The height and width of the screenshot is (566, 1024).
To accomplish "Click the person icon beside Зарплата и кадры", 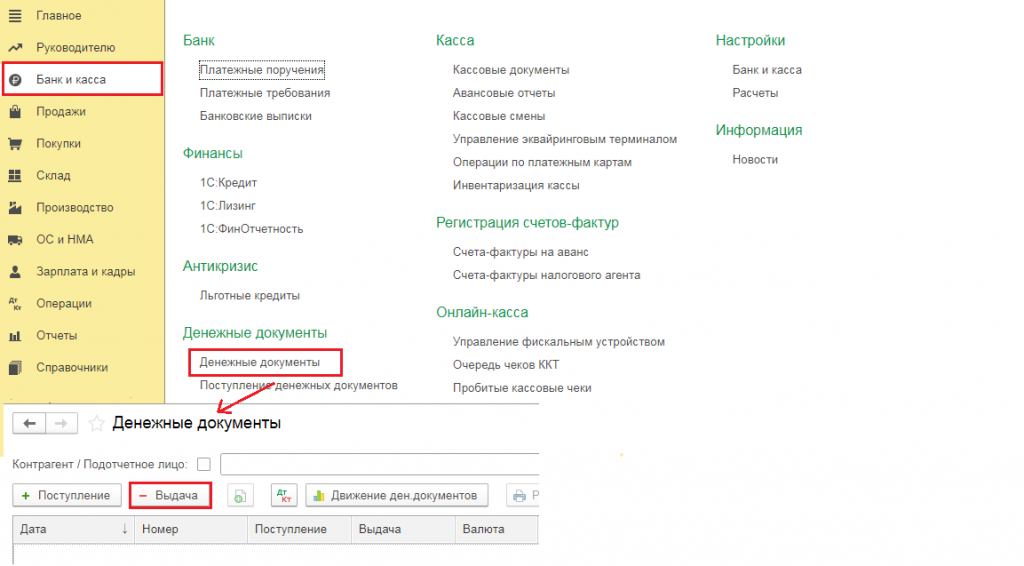I will click(15, 272).
